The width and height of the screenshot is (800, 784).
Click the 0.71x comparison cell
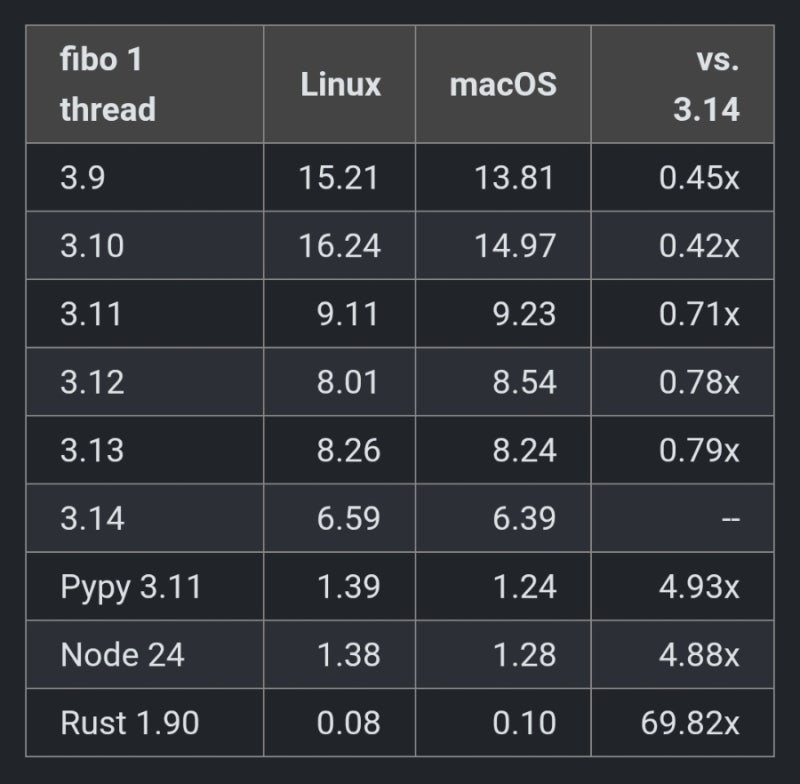pyautogui.click(x=699, y=314)
